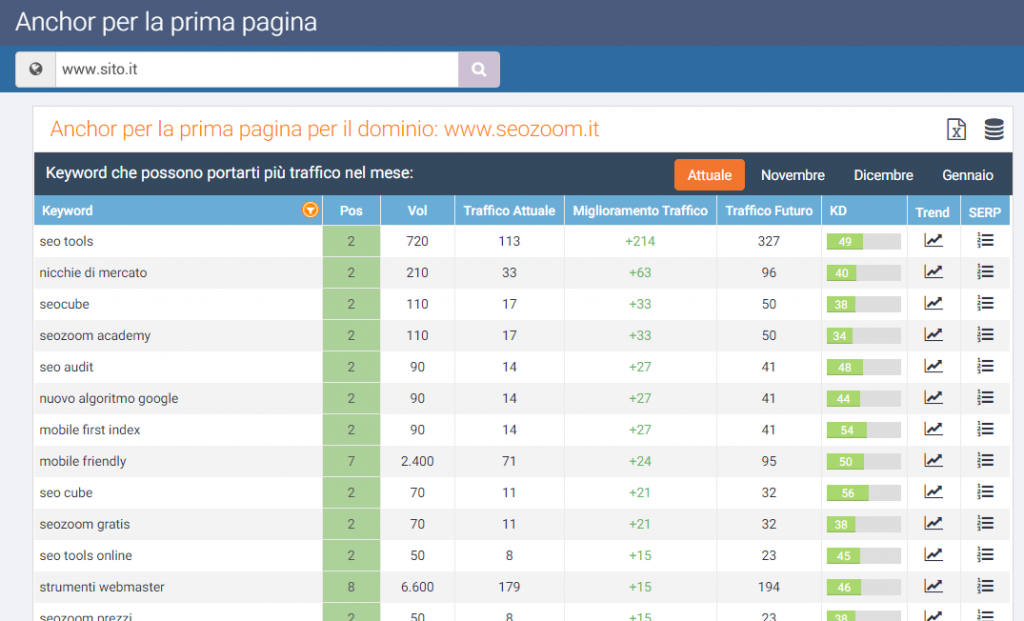Open trend chart for strumenti webmaster
Image resolution: width=1024 pixels, height=621 pixels.
point(933,586)
